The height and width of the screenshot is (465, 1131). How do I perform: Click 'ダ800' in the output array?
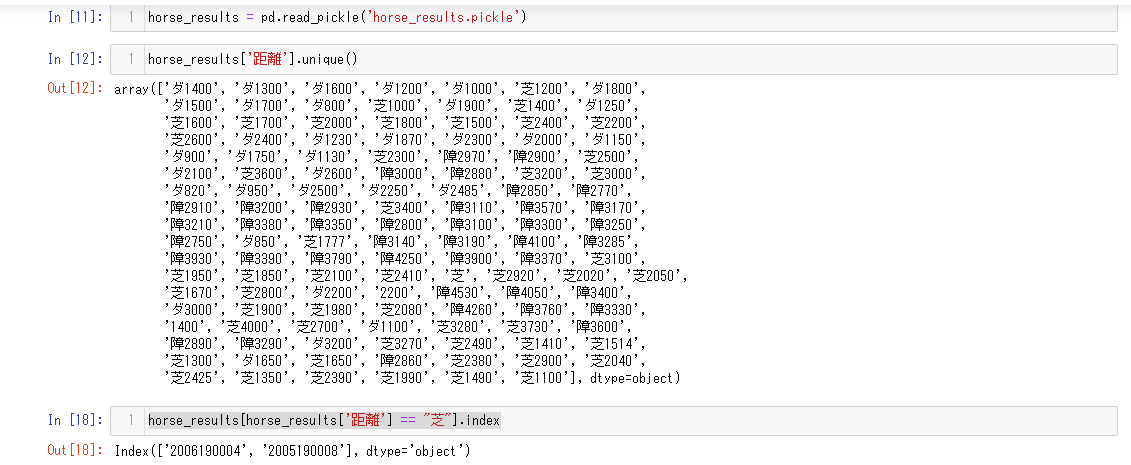[x=331, y=107]
